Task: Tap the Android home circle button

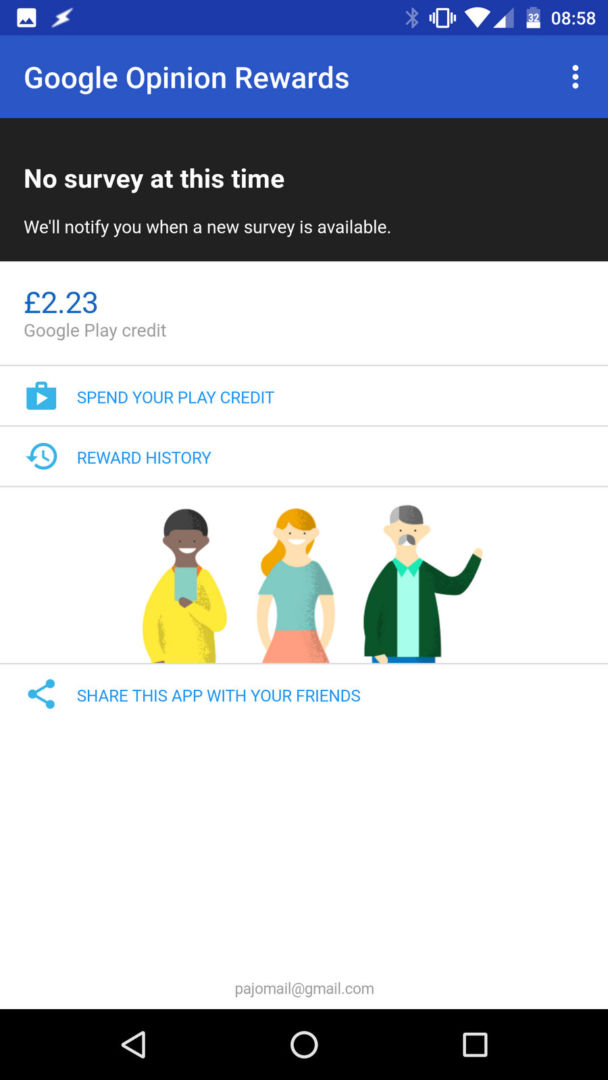Action: pyautogui.click(x=304, y=1044)
